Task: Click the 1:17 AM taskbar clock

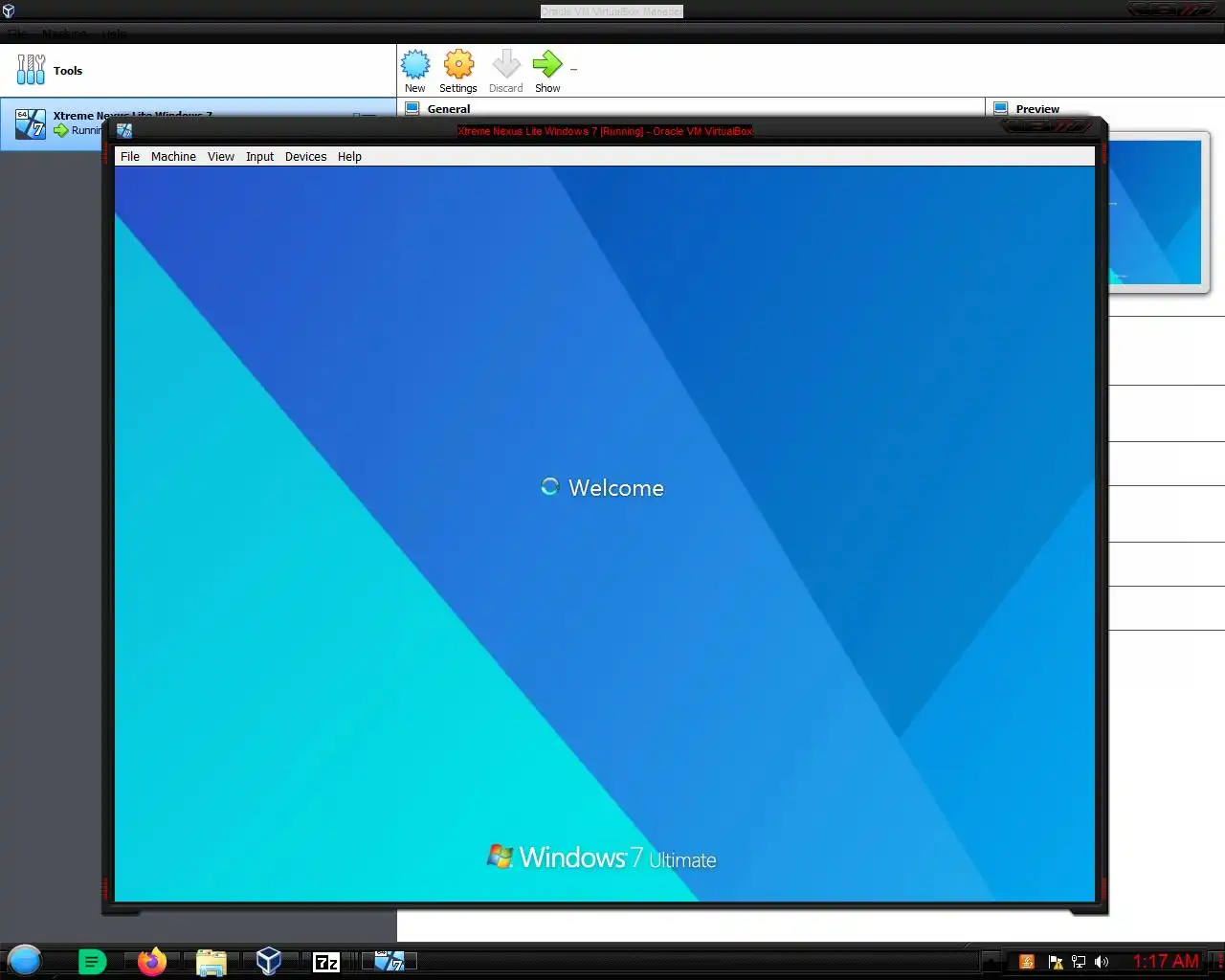Action: (1166, 961)
